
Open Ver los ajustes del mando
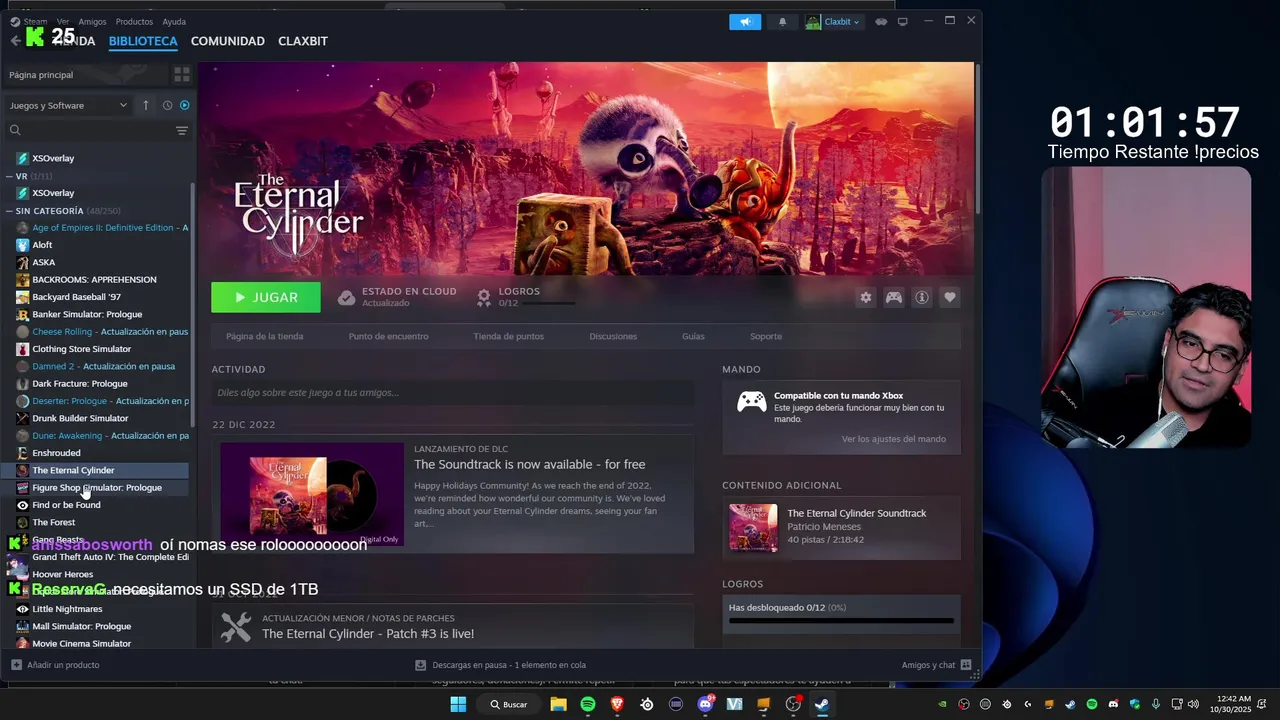(x=893, y=439)
